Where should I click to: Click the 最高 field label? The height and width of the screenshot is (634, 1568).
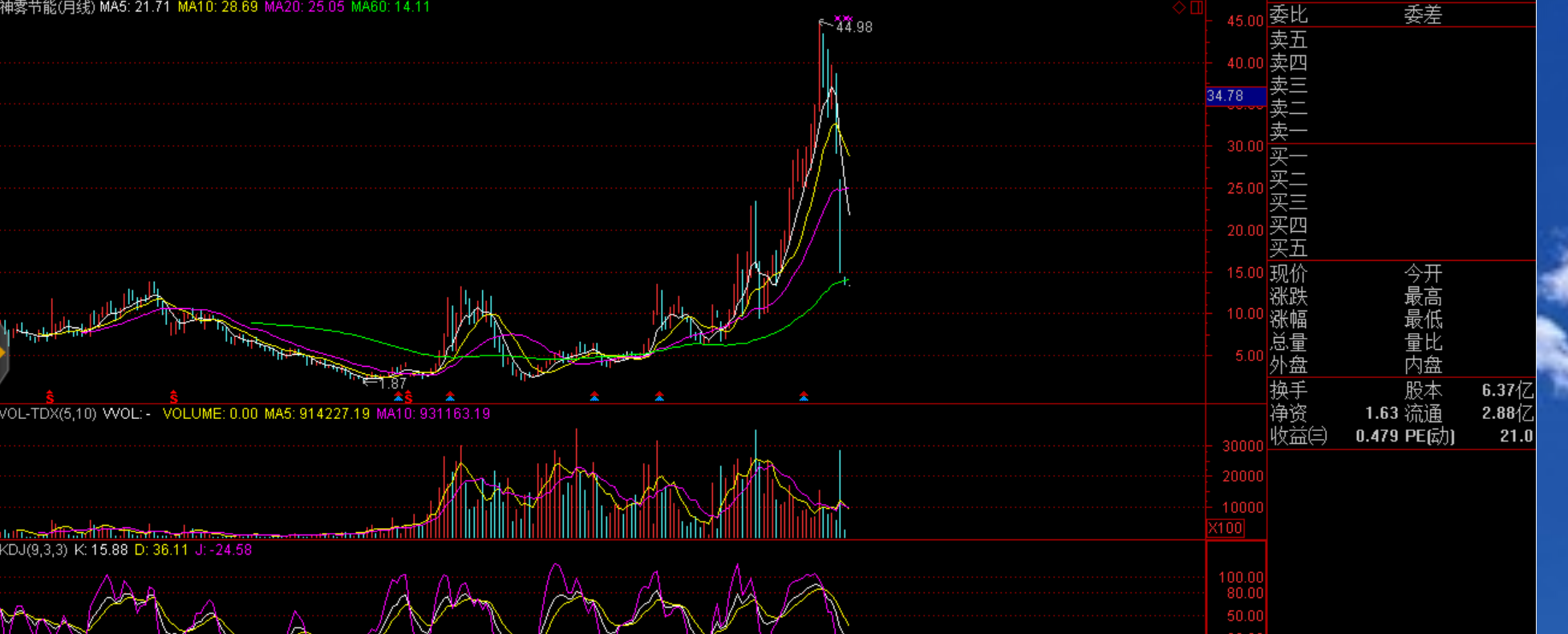pyautogui.click(x=1424, y=297)
